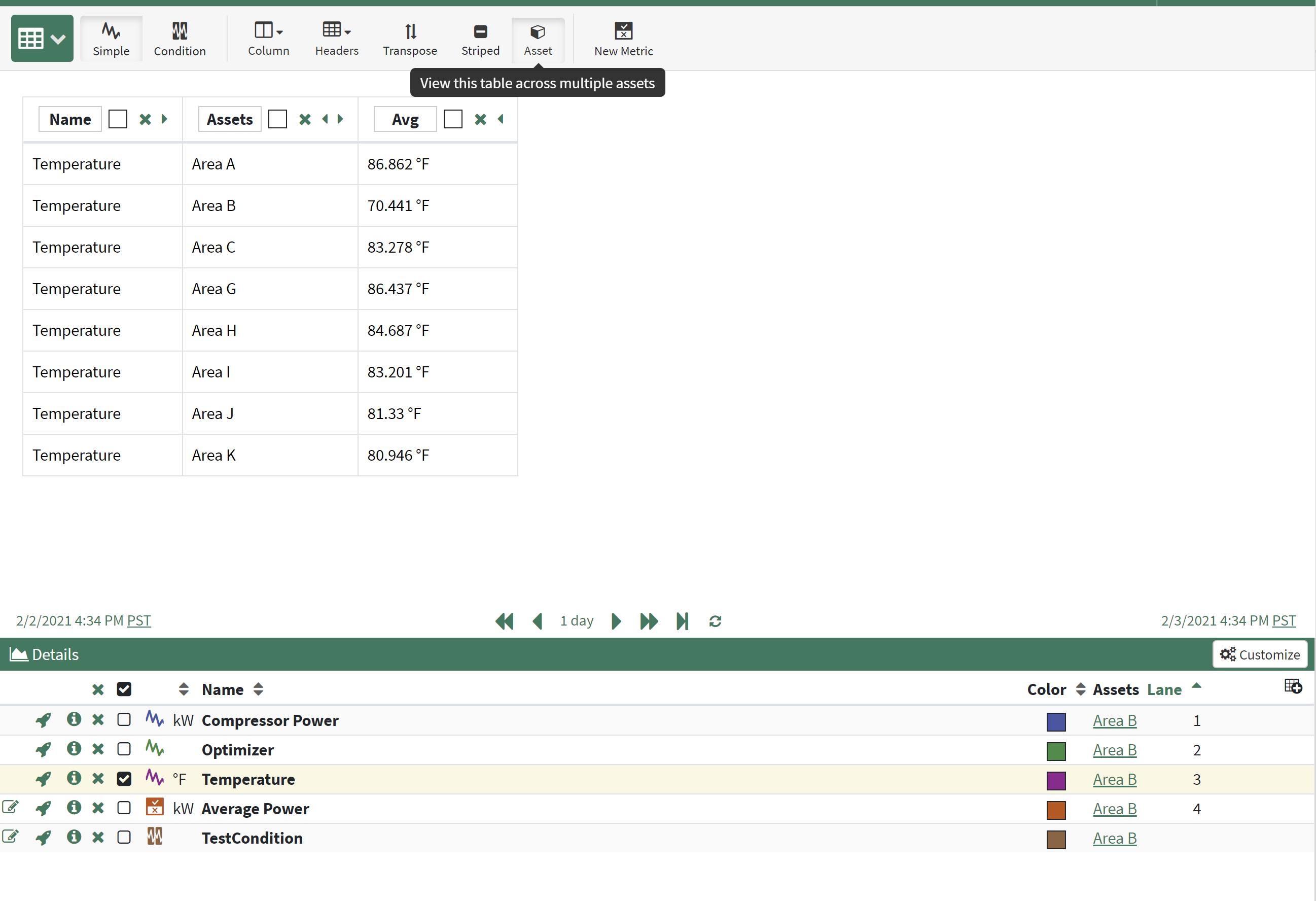Screen dimensions: 1316x901
Task: Uncheck the Temperature row checkbox
Action: pyautogui.click(x=124, y=779)
